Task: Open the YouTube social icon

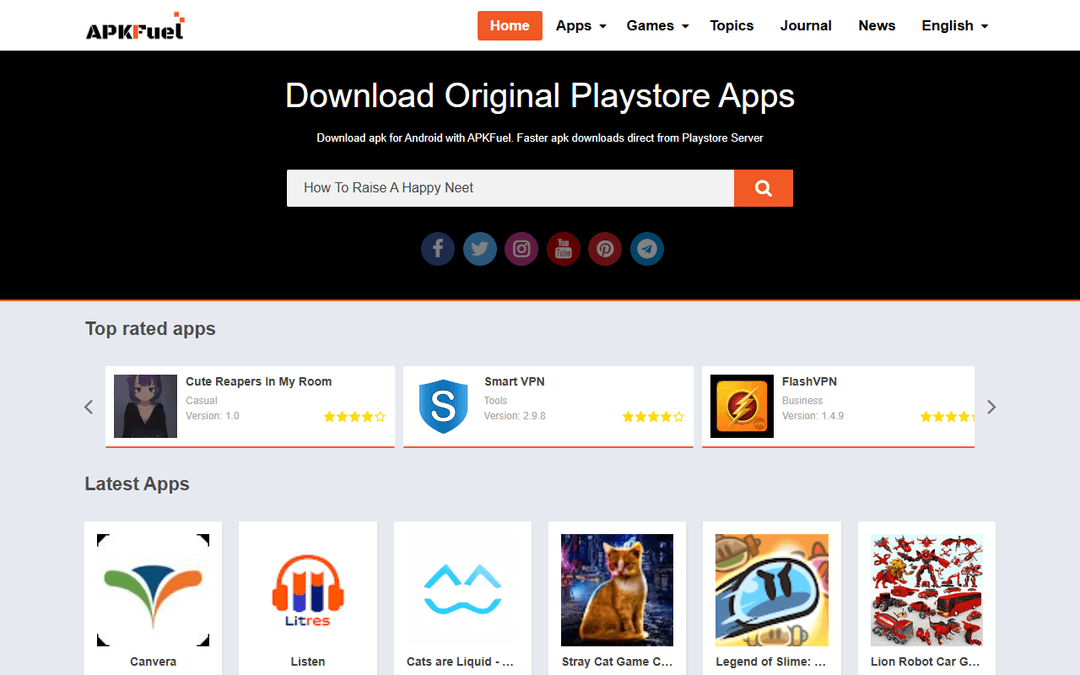Action: [563, 249]
